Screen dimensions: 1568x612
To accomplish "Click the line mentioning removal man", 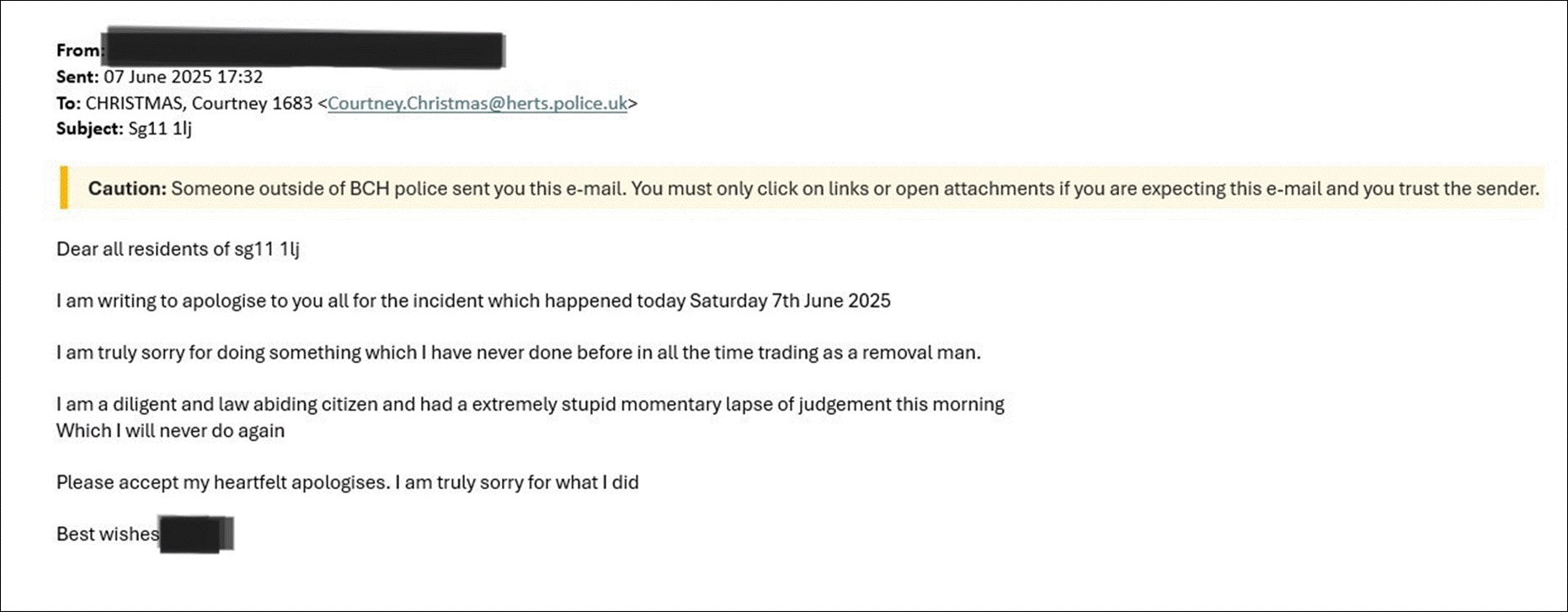I will [x=519, y=353].
